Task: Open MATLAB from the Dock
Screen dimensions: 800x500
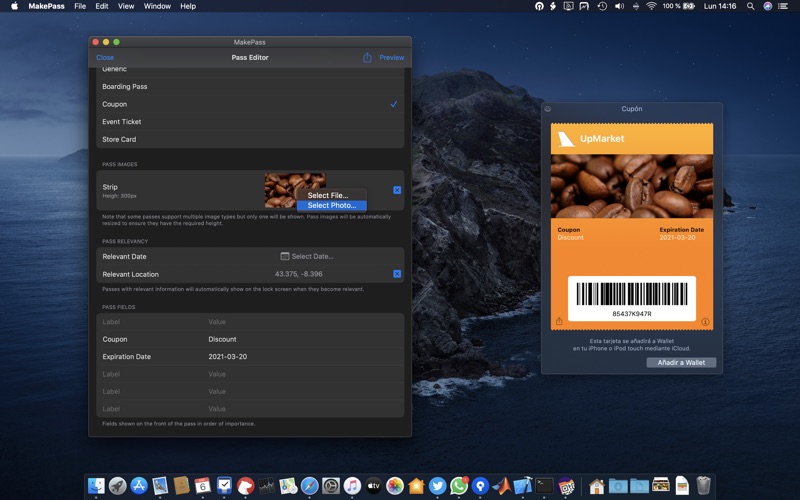Action: click(x=502, y=486)
